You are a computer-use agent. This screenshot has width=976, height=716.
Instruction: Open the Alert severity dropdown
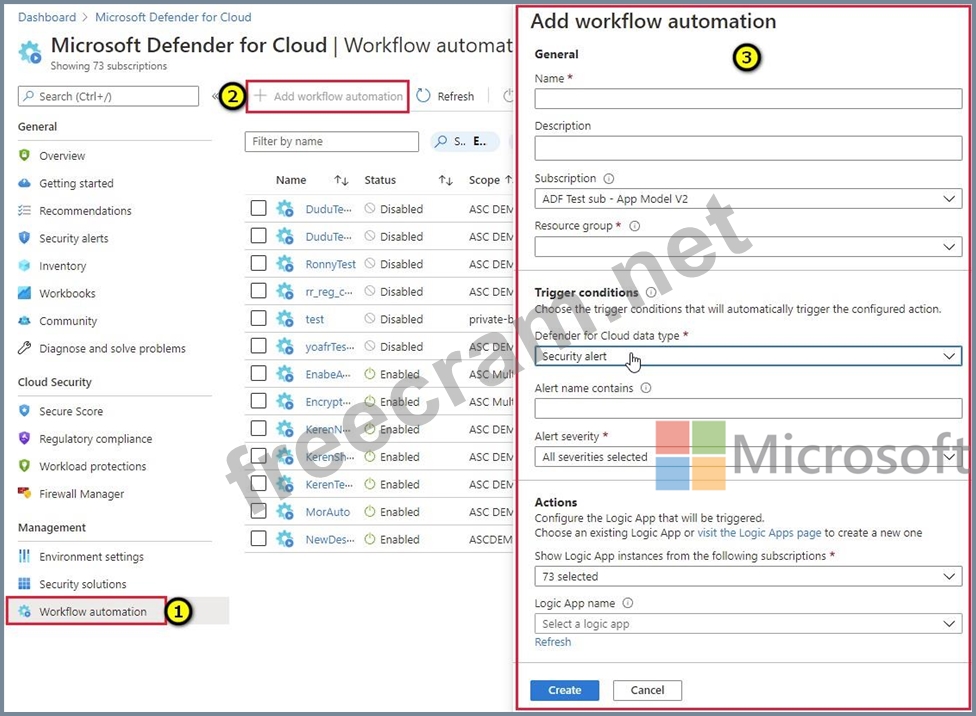point(748,457)
